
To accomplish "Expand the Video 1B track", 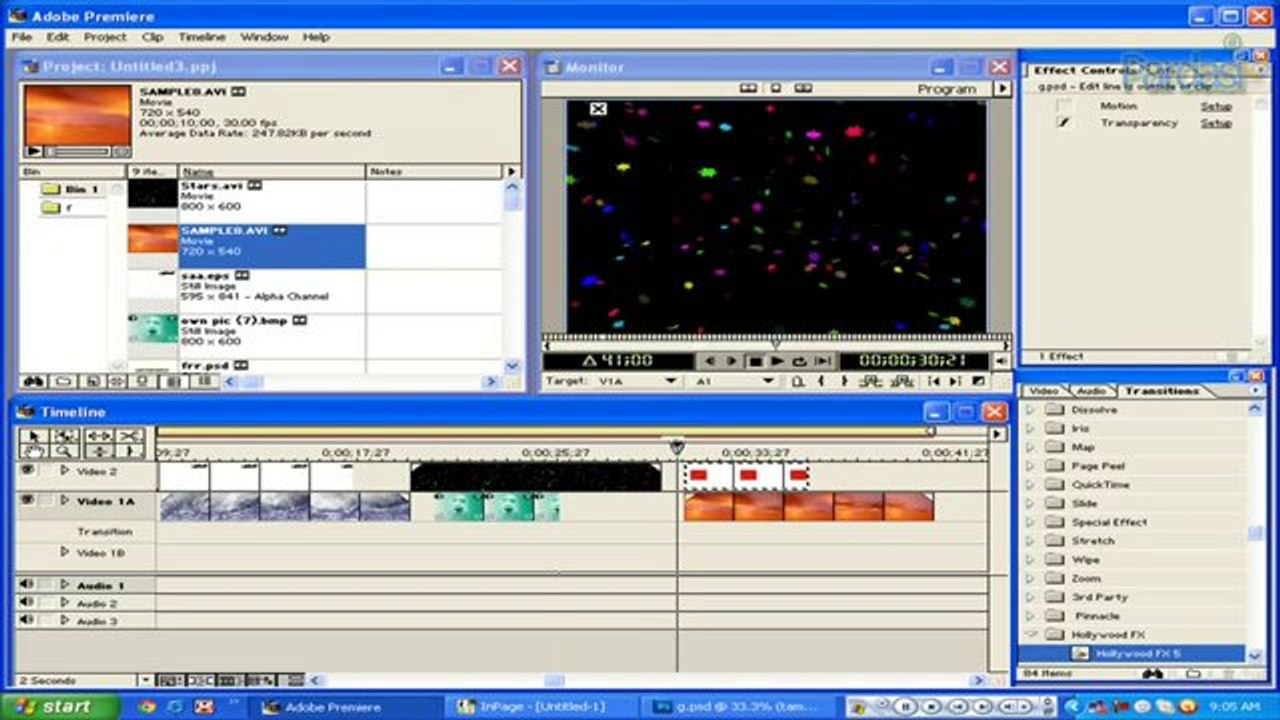I will coord(64,552).
